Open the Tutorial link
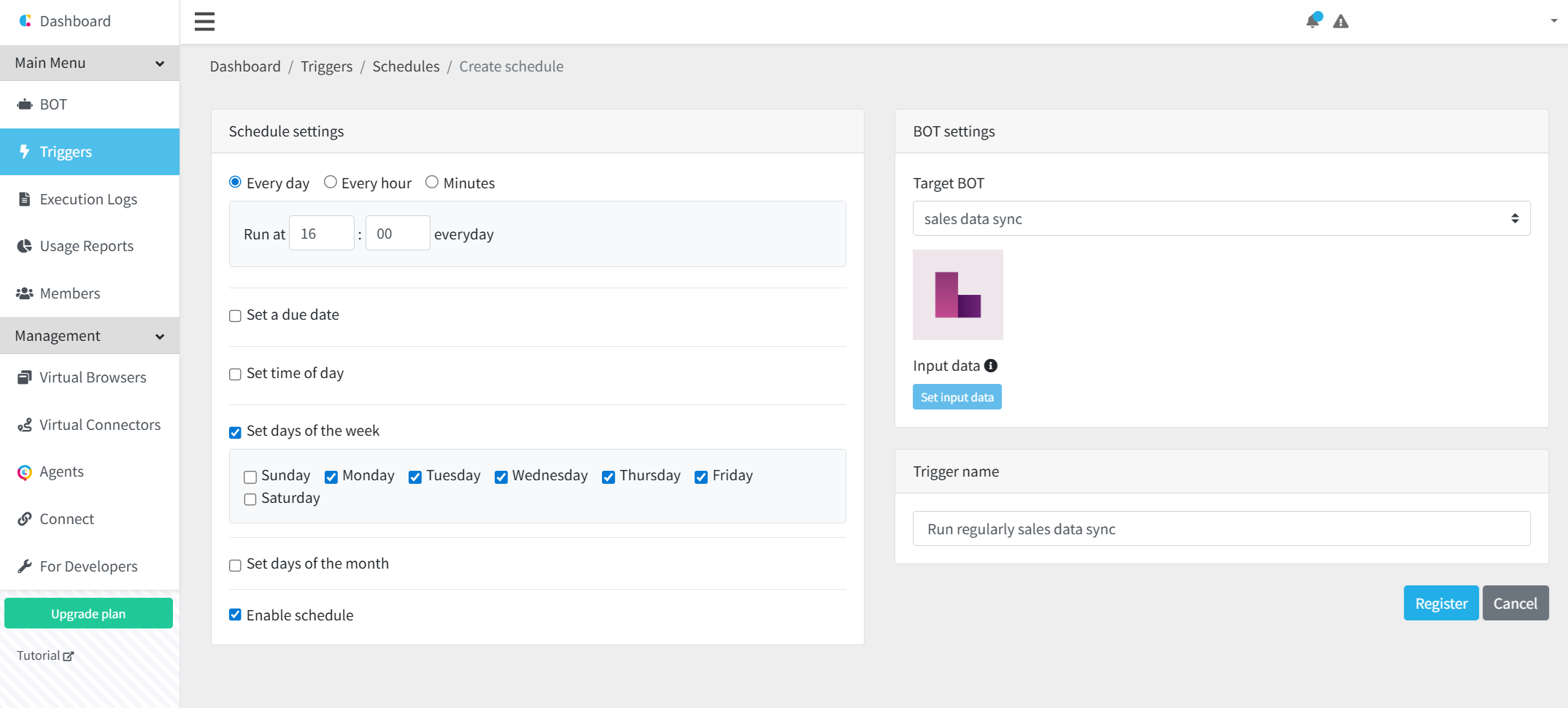 (45, 655)
